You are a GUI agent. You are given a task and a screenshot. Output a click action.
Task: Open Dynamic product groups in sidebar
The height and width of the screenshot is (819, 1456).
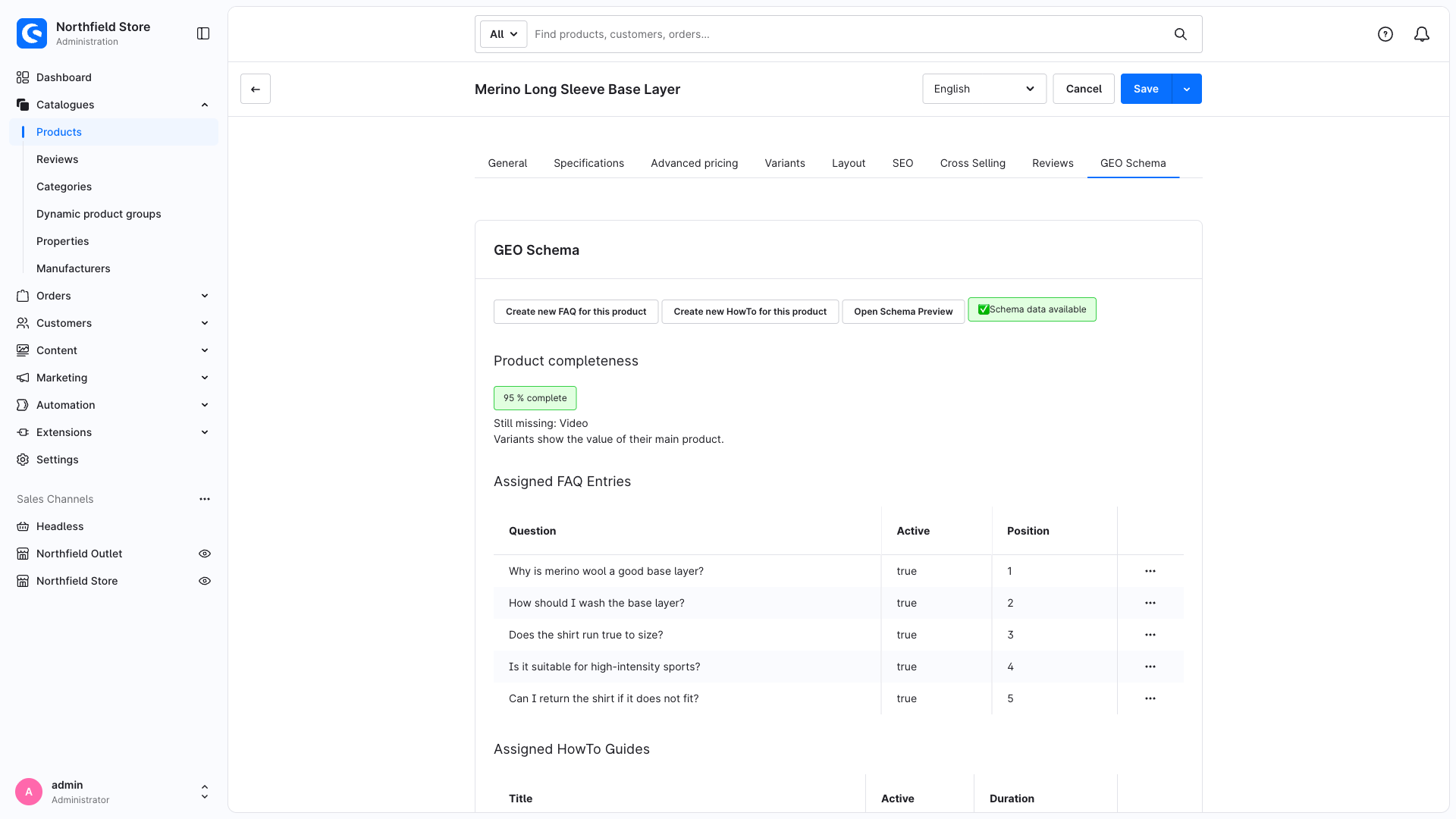99,214
